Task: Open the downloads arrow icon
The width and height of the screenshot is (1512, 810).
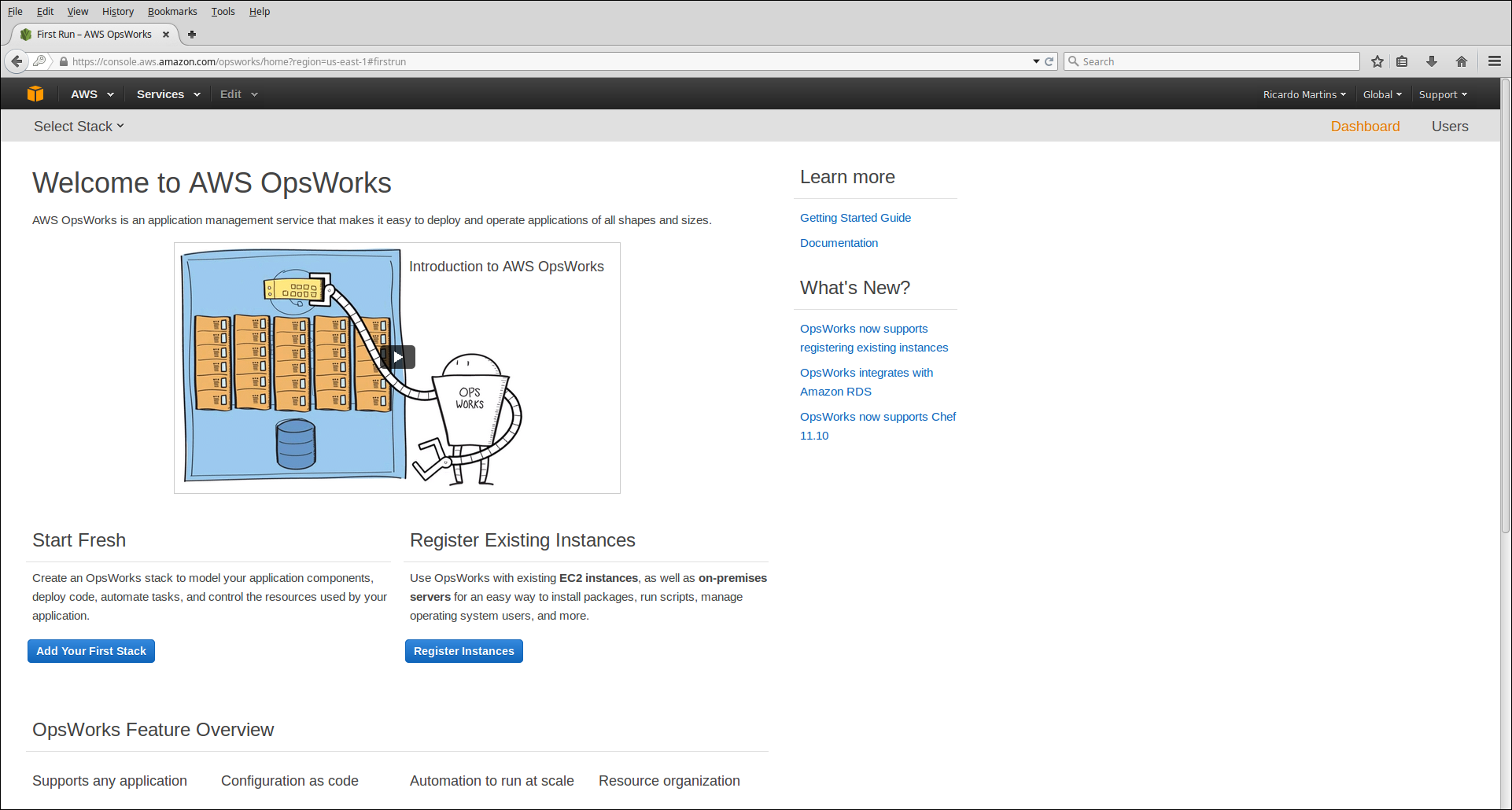Action: pos(1432,61)
